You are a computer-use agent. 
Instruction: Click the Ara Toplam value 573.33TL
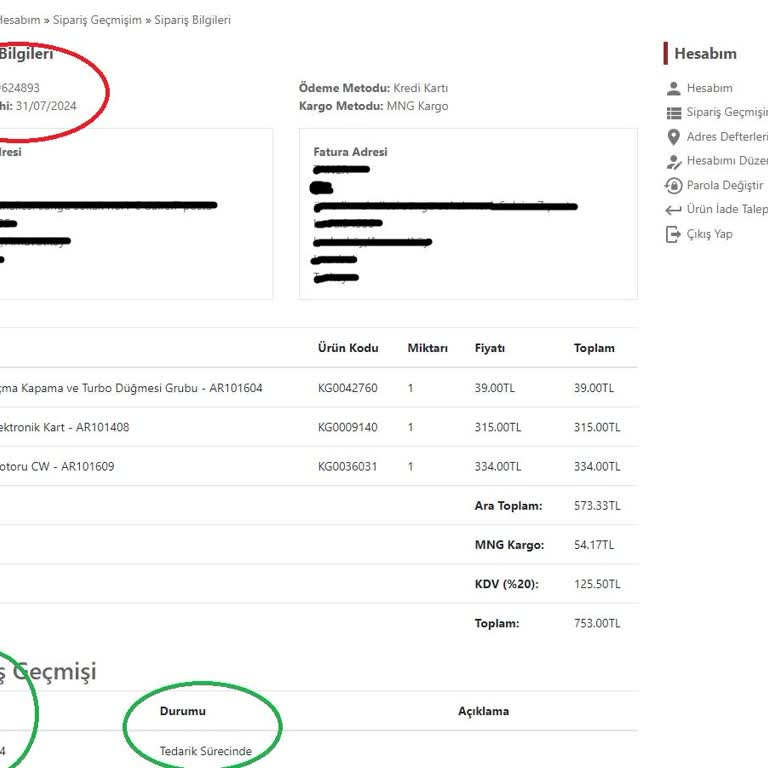click(x=597, y=505)
